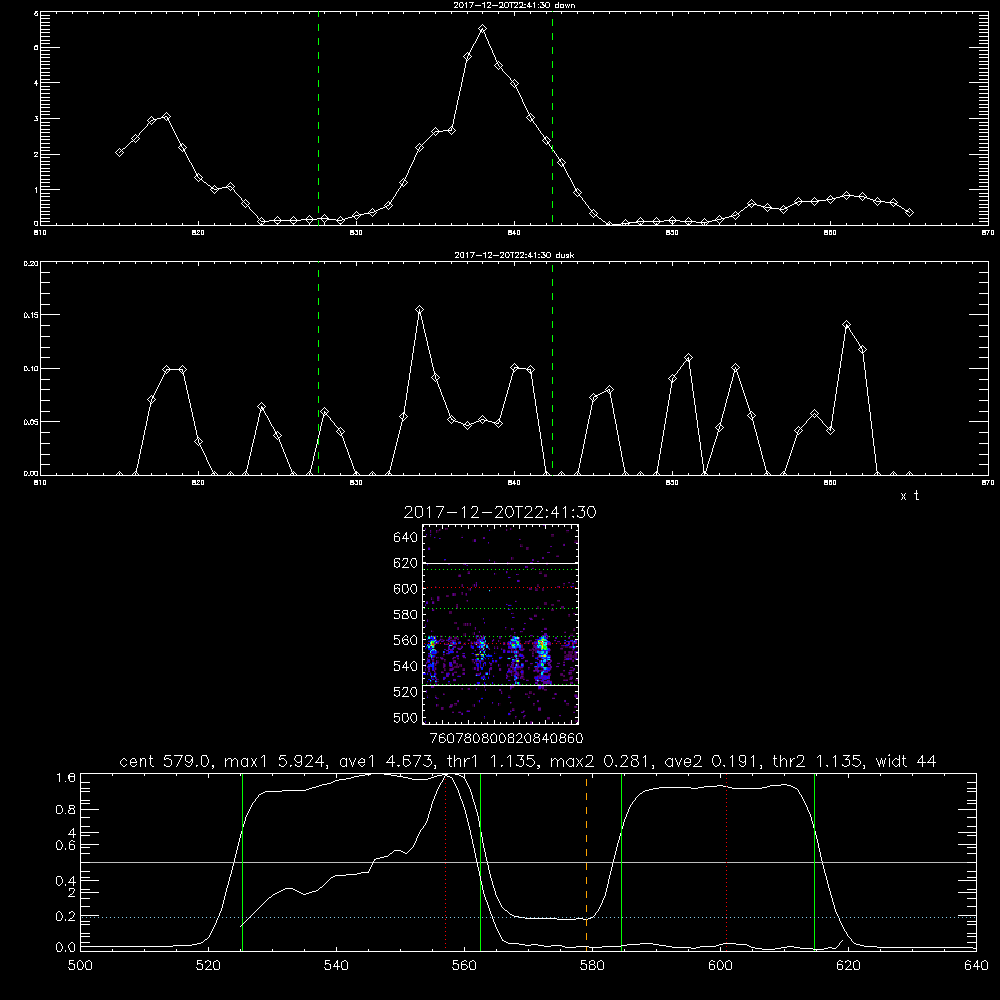Screen dimensions: 1000x1000
Task: Click the orange dashed vertical line in the bottom plot
Action: 587,861
